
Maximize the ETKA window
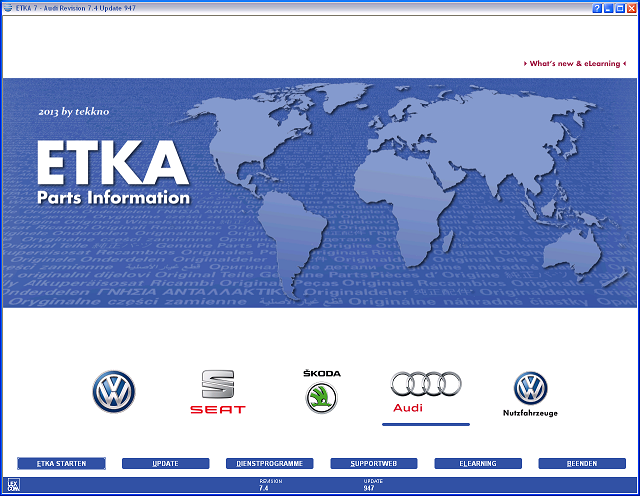tap(620, 8)
